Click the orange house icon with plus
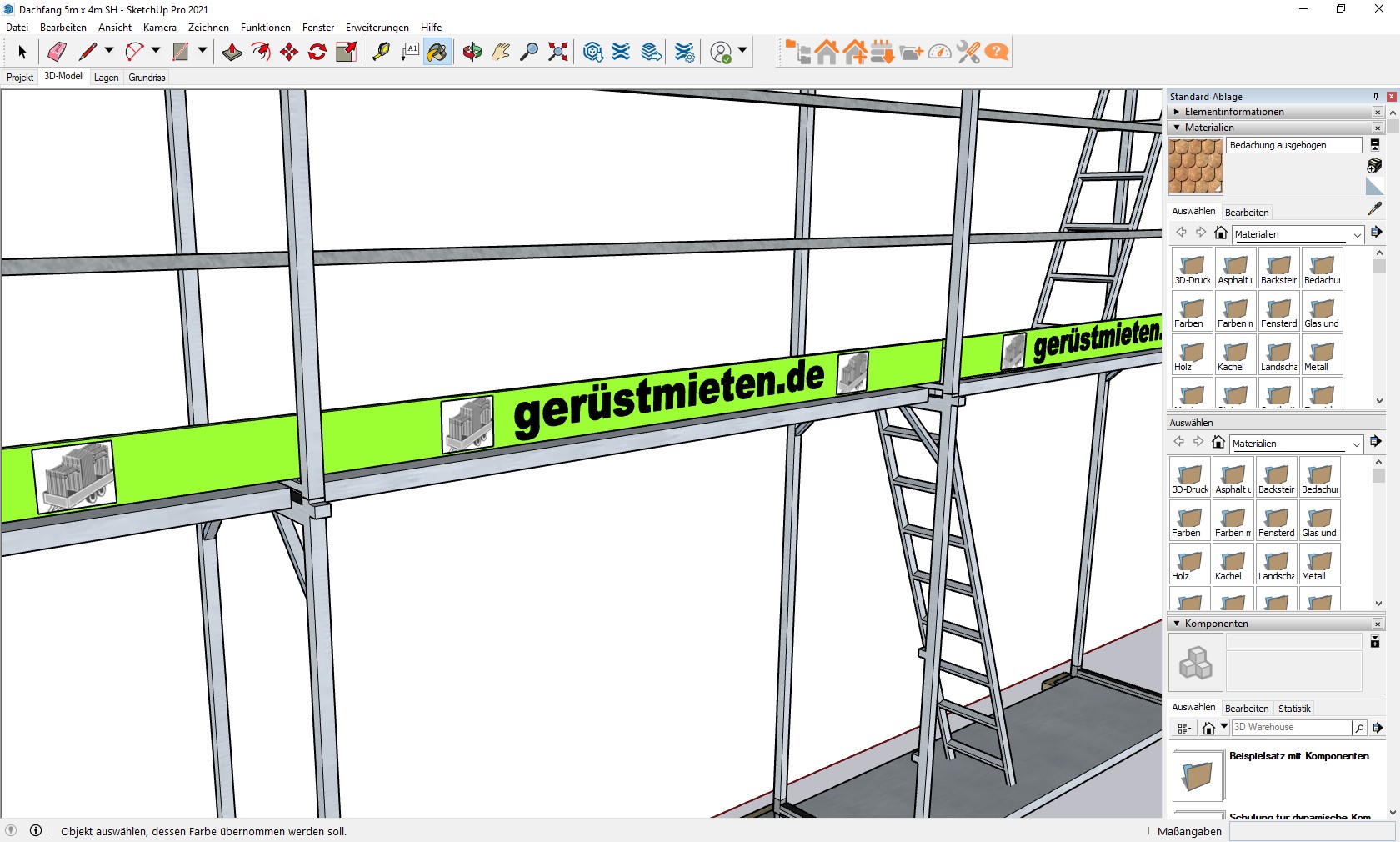 point(855,52)
